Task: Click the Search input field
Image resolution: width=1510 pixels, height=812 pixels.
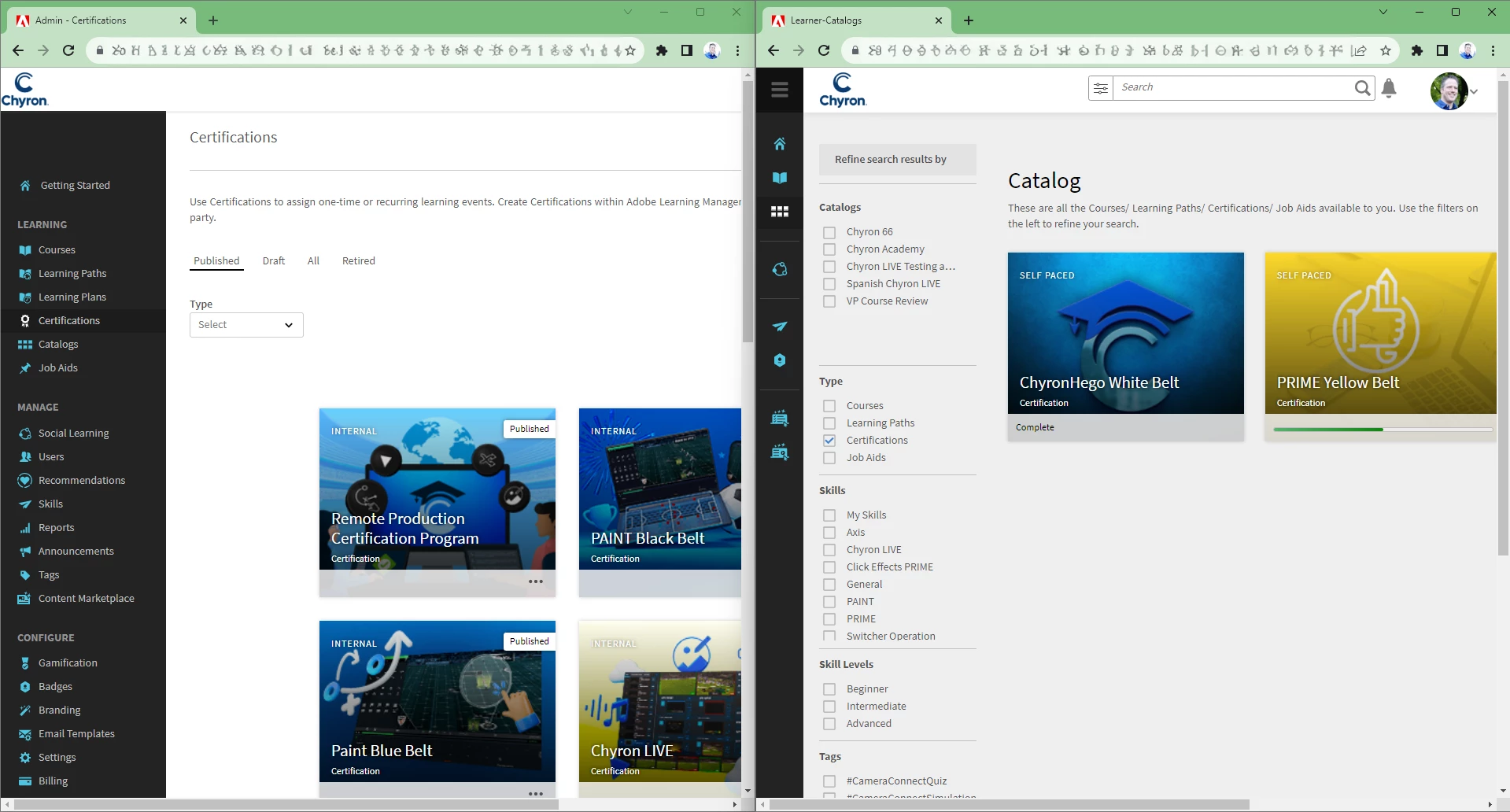Action: click(x=1232, y=88)
